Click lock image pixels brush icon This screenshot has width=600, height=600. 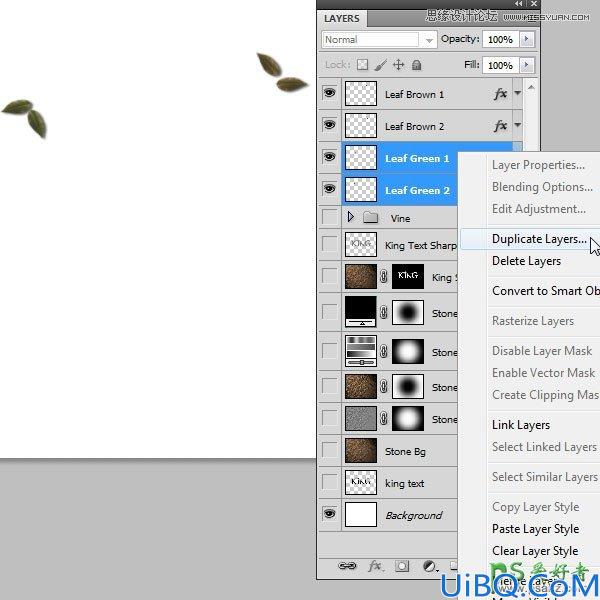click(381, 65)
